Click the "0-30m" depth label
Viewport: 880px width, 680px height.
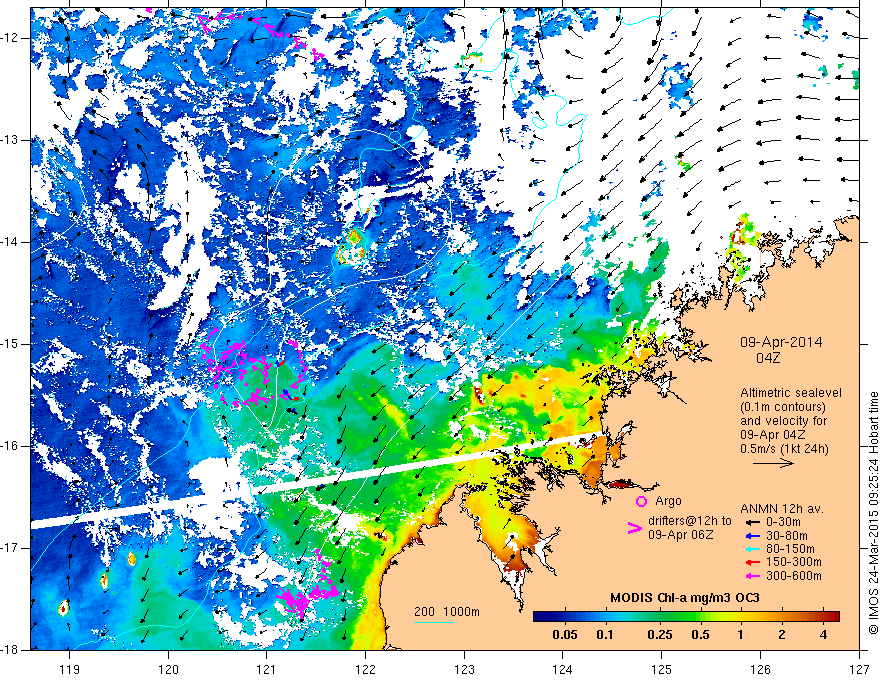[x=785, y=523]
